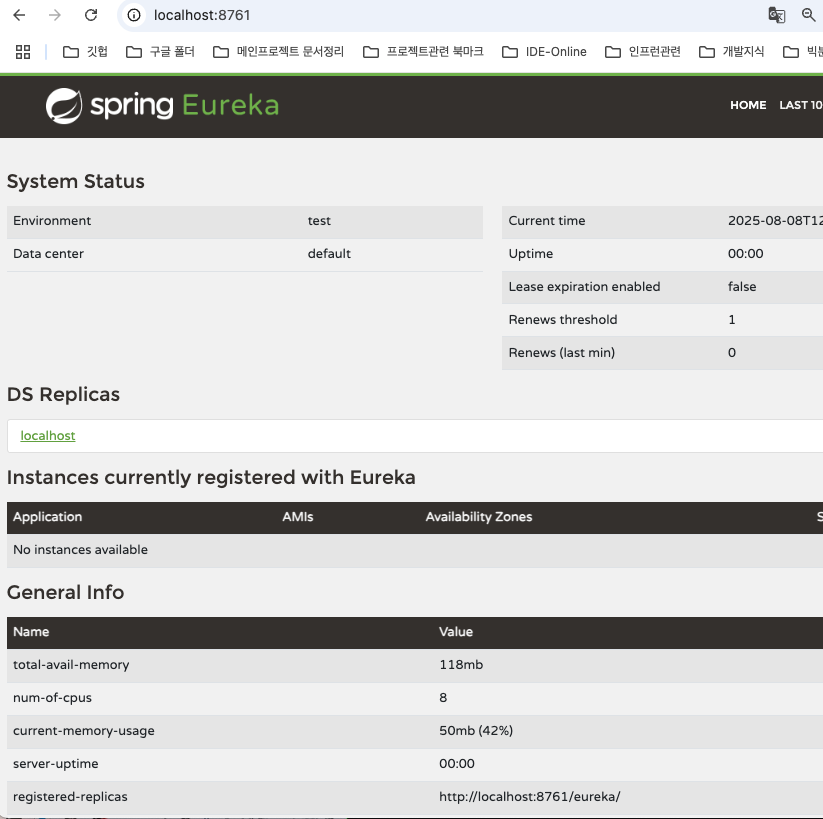Open the IDE-Online bookmark folder
The image size is (823, 819).
pos(544,52)
